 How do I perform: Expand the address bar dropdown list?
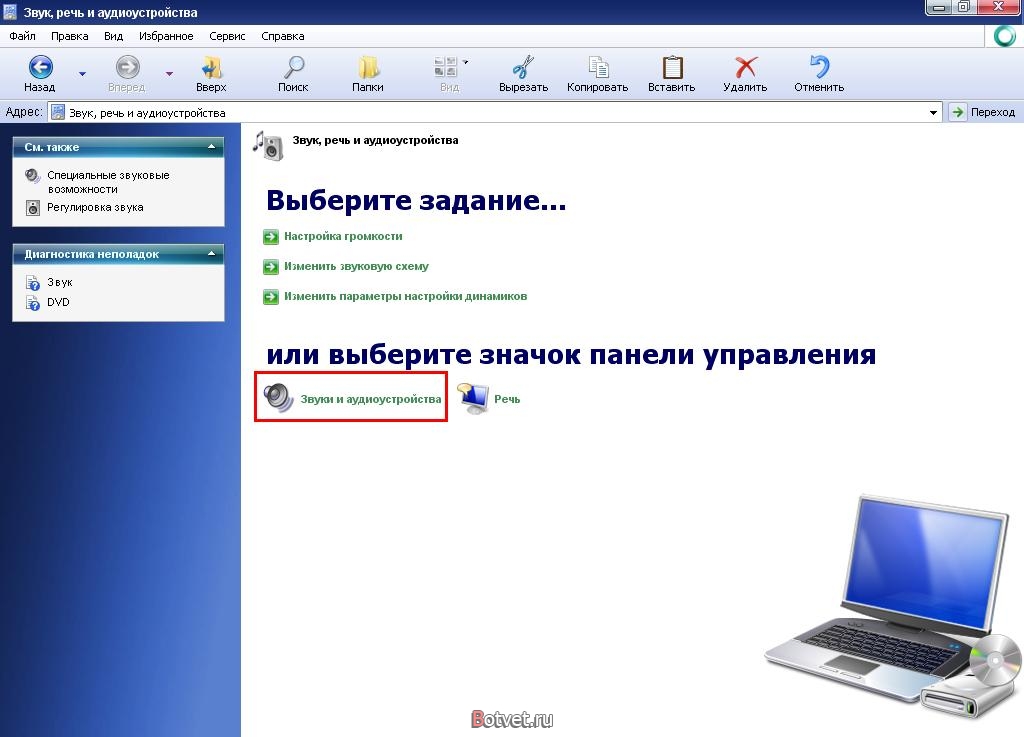click(933, 113)
